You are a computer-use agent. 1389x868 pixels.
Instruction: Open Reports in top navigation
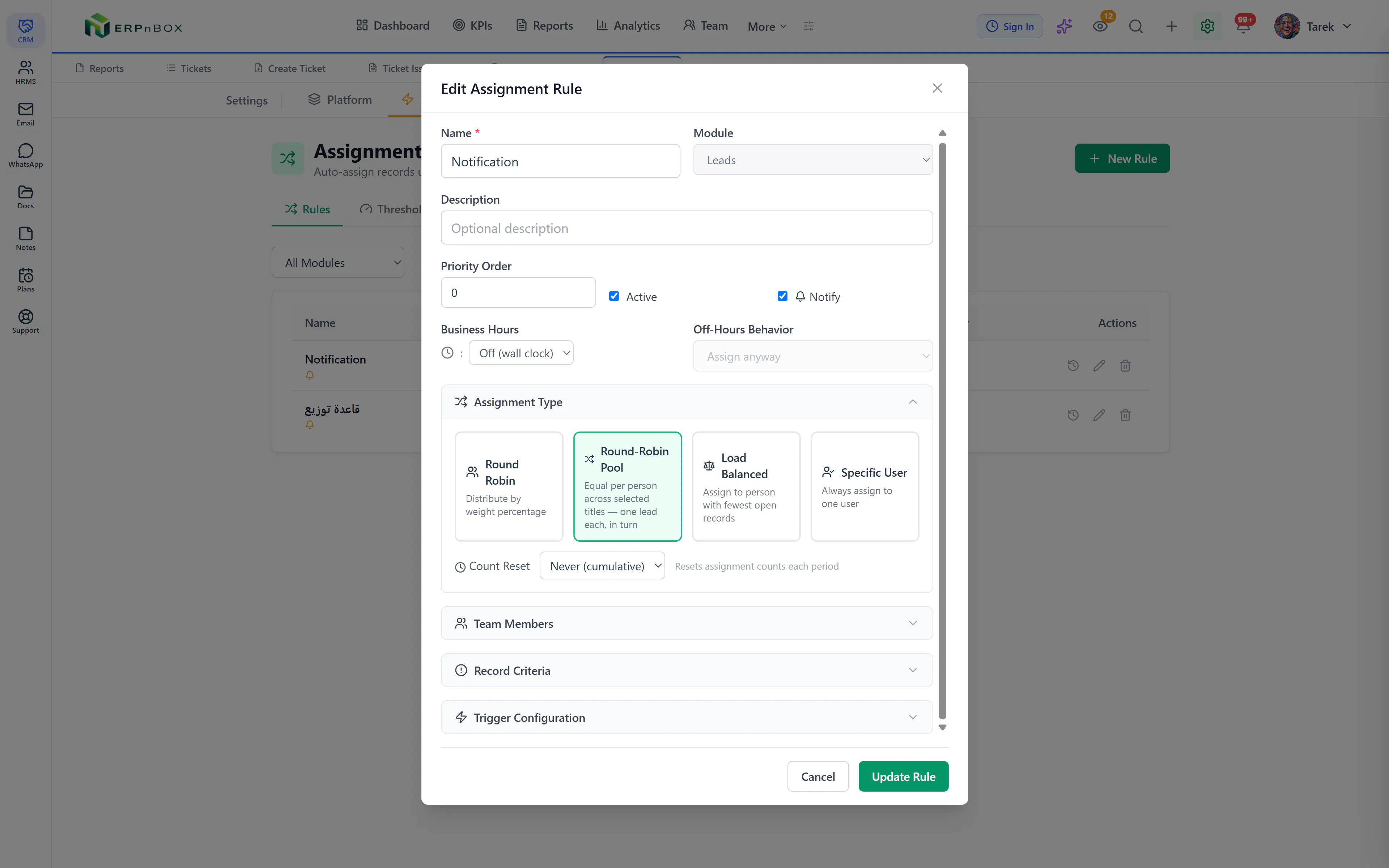point(544,26)
